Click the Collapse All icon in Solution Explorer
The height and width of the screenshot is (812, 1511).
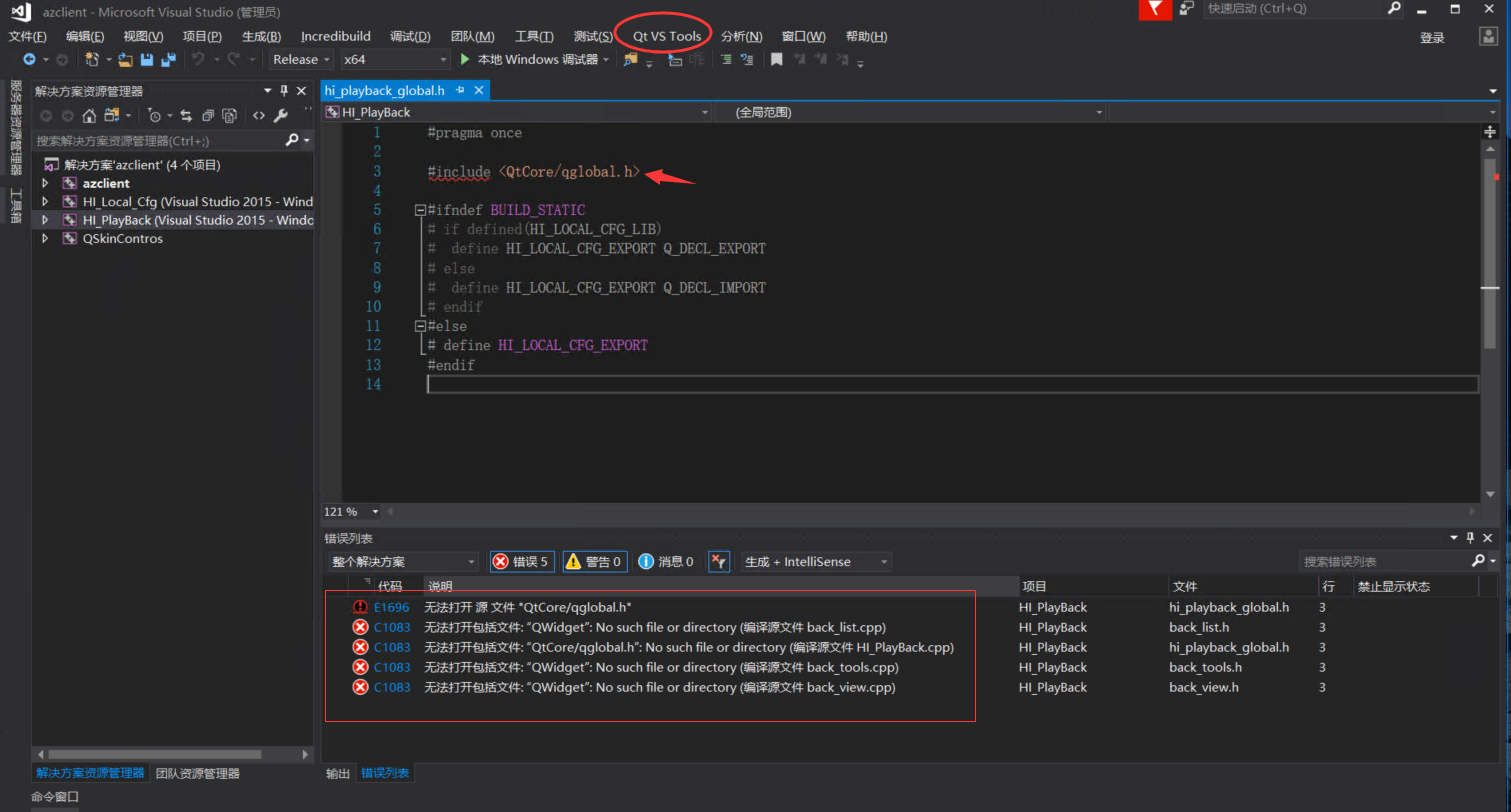point(208,115)
